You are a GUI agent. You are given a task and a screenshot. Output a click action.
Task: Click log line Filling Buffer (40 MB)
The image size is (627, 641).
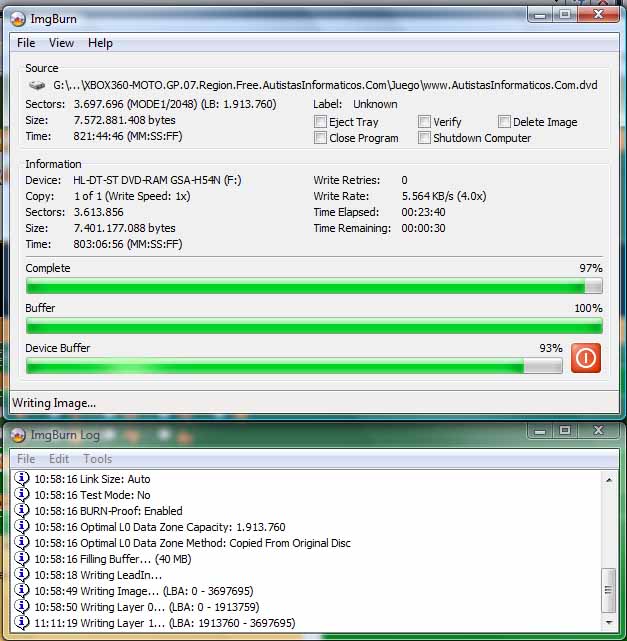point(113,559)
